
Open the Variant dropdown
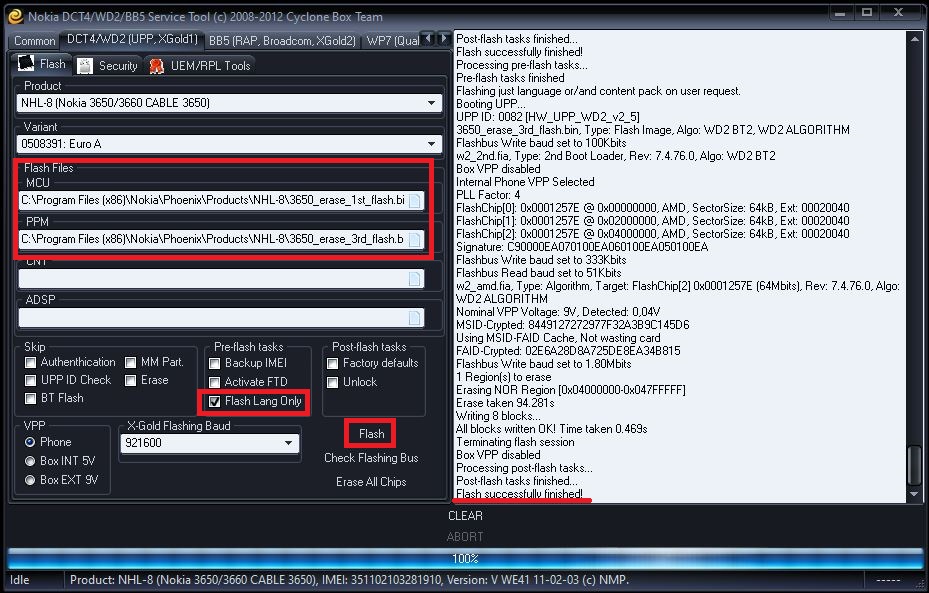(x=431, y=144)
